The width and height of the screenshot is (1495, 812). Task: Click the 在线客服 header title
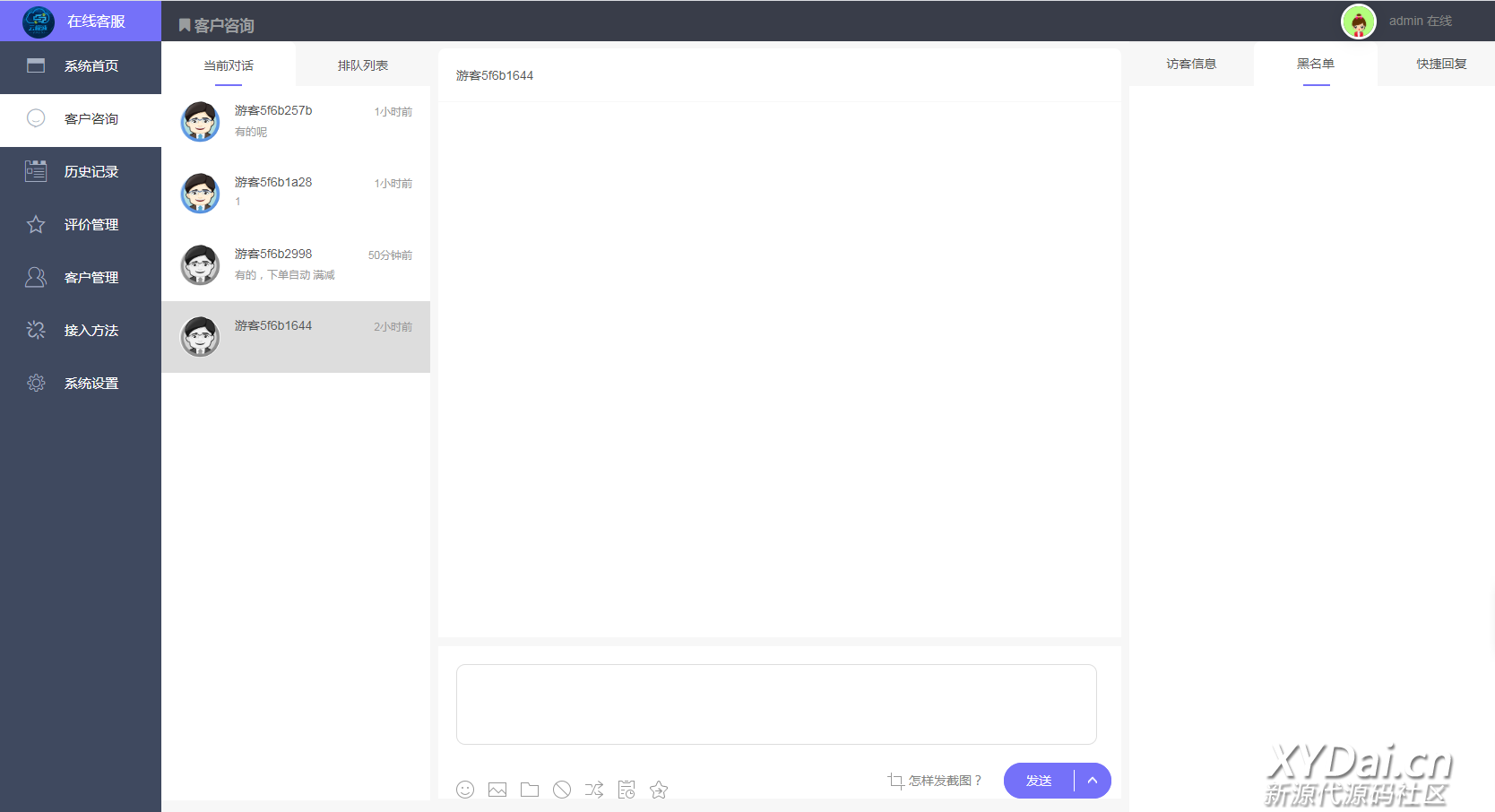point(96,22)
